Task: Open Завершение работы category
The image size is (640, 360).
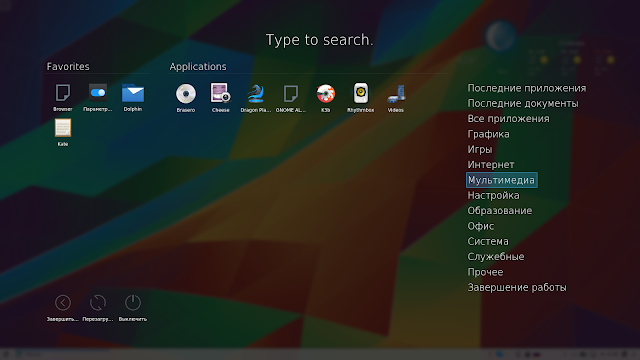Action: [x=517, y=288]
